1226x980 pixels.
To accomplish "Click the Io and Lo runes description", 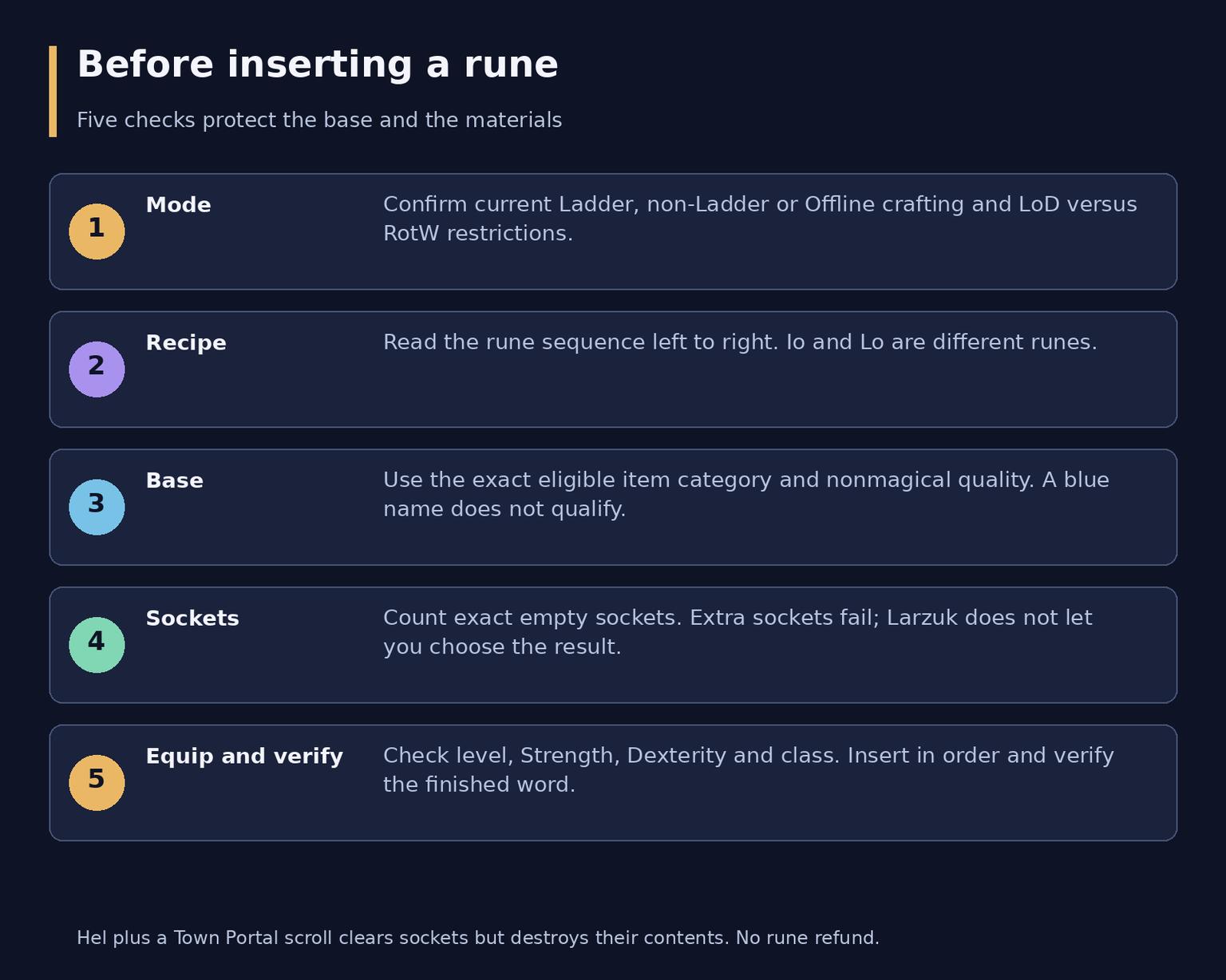I will pyautogui.click(x=740, y=342).
